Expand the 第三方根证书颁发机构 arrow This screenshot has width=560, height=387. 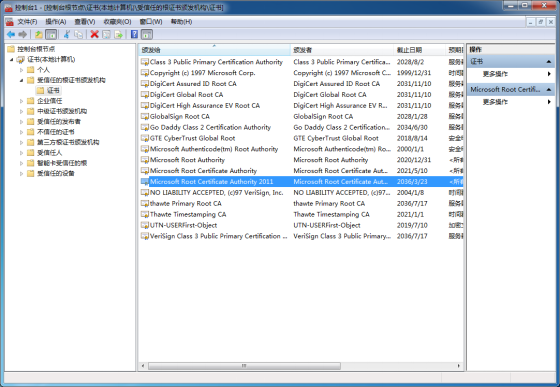pos(21,142)
